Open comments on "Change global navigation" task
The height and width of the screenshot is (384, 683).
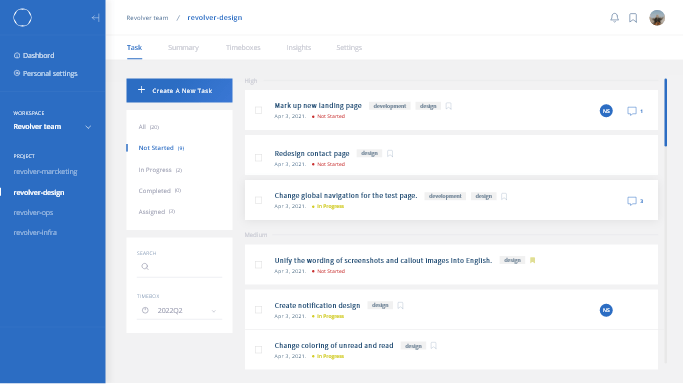point(635,201)
